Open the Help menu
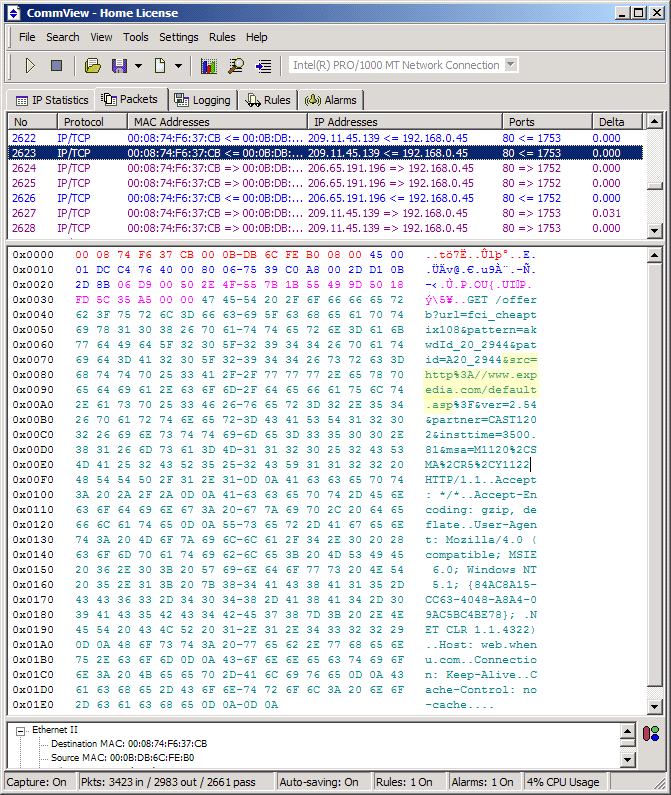 click(256, 37)
